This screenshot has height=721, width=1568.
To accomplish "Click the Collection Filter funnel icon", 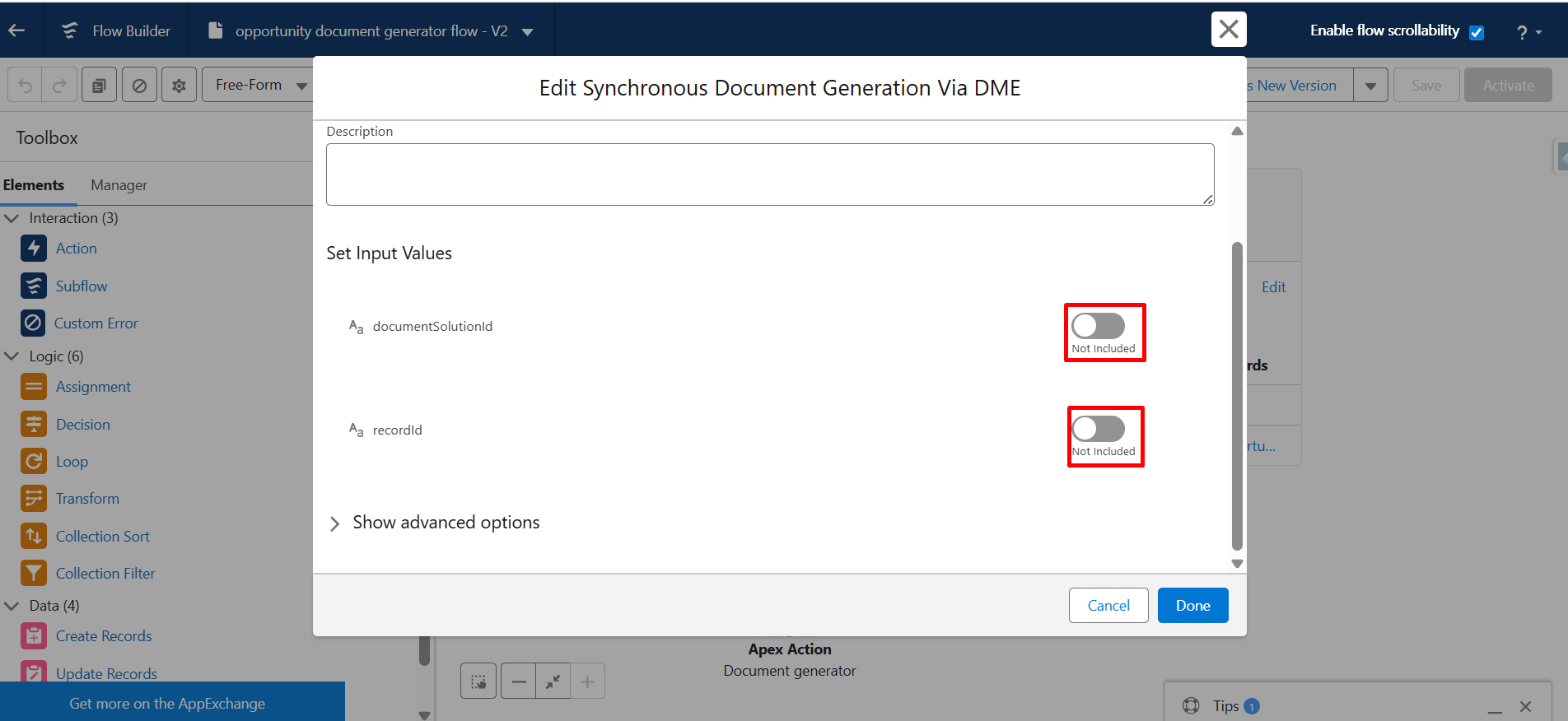I will pos(34,574).
